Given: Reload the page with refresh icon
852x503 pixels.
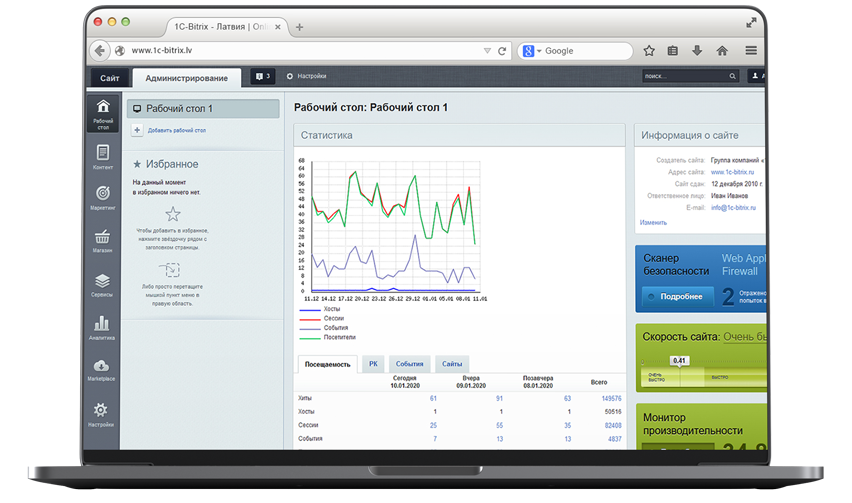Looking at the screenshot, I should click(502, 51).
